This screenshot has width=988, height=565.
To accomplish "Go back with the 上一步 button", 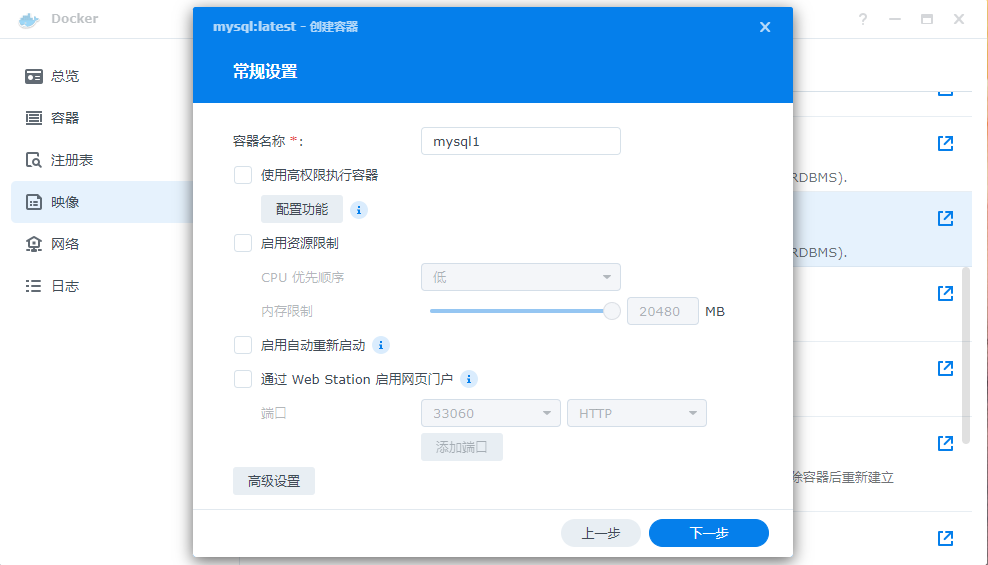I will (x=601, y=533).
